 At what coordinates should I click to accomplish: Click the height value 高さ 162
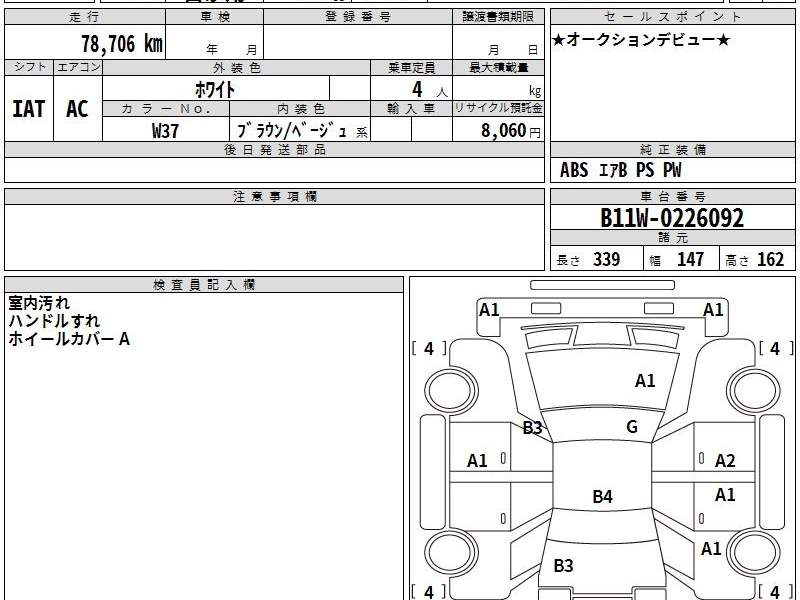coord(755,260)
